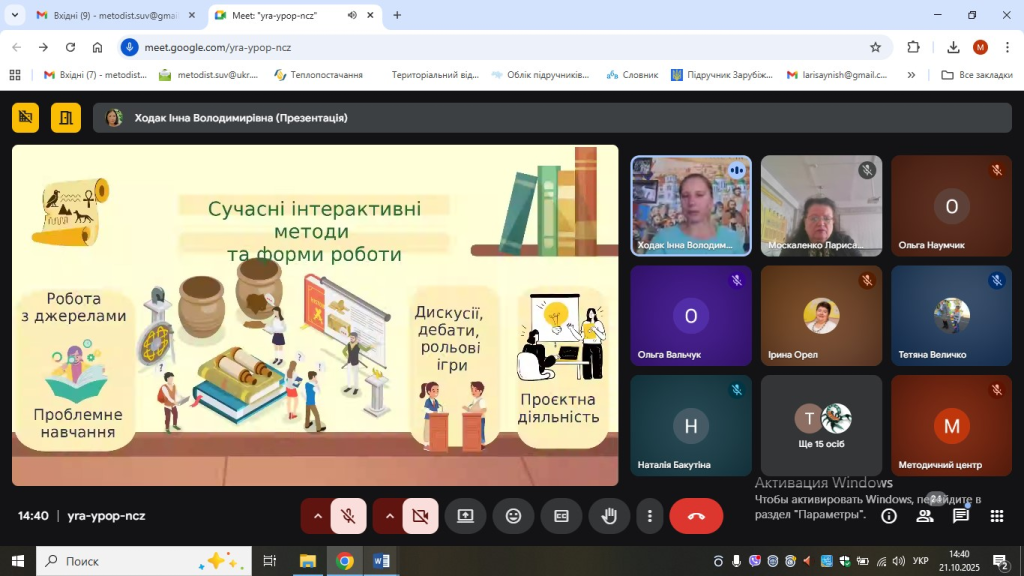
Task: Leave the call with red hang-up button
Action: pyautogui.click(x=696, y=516)
